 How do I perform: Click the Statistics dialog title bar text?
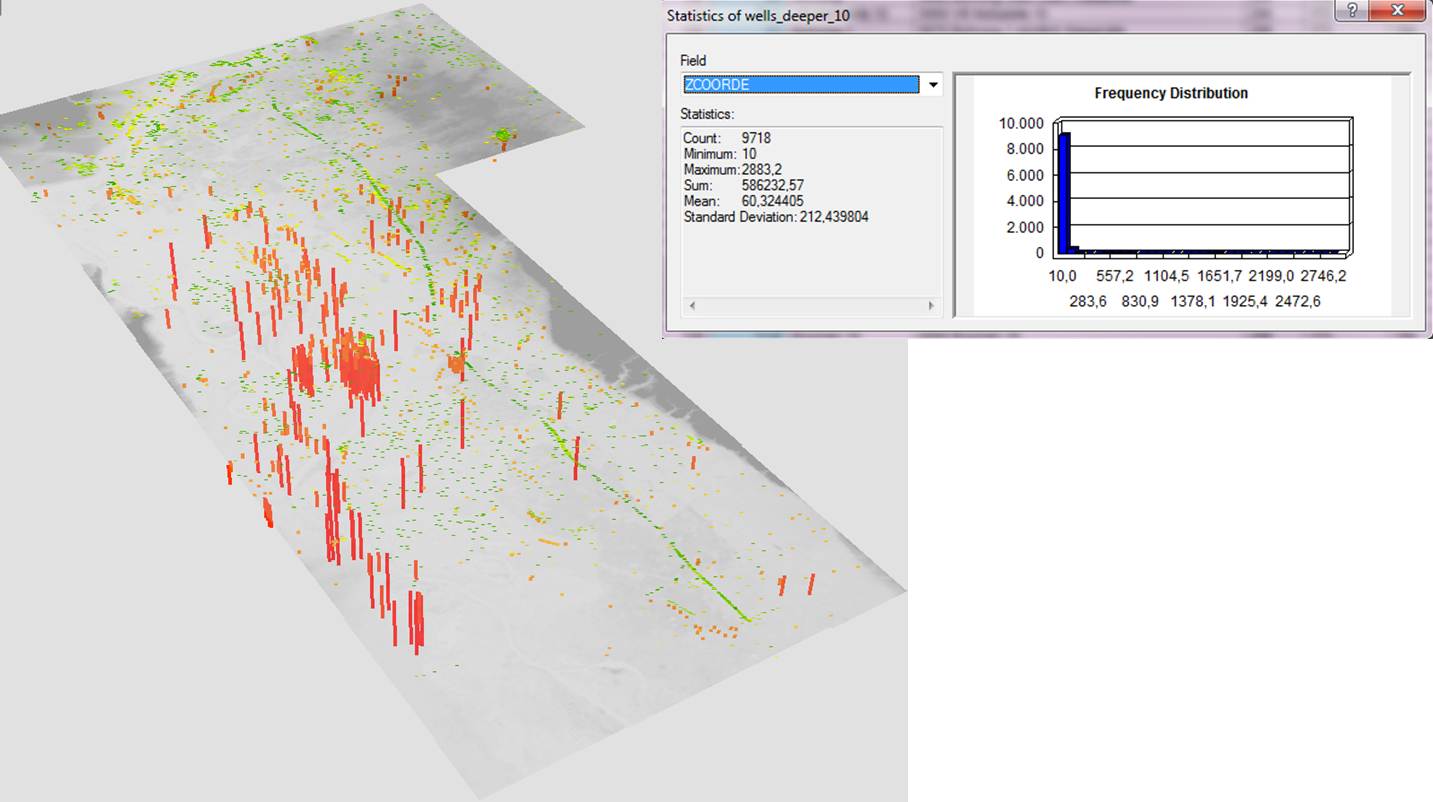(x=758, y=16)
